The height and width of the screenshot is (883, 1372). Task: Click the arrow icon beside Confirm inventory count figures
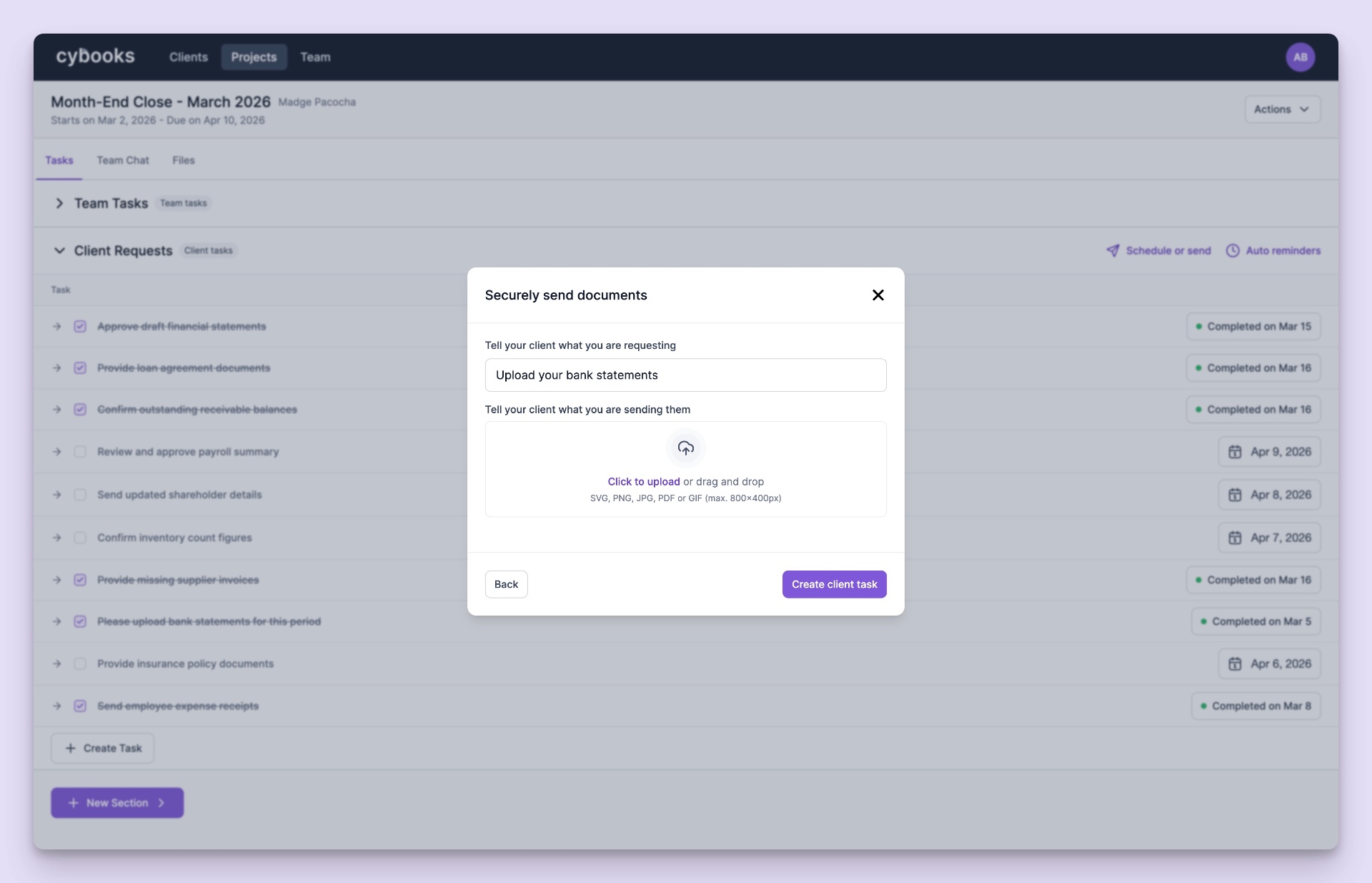point(57,538)
